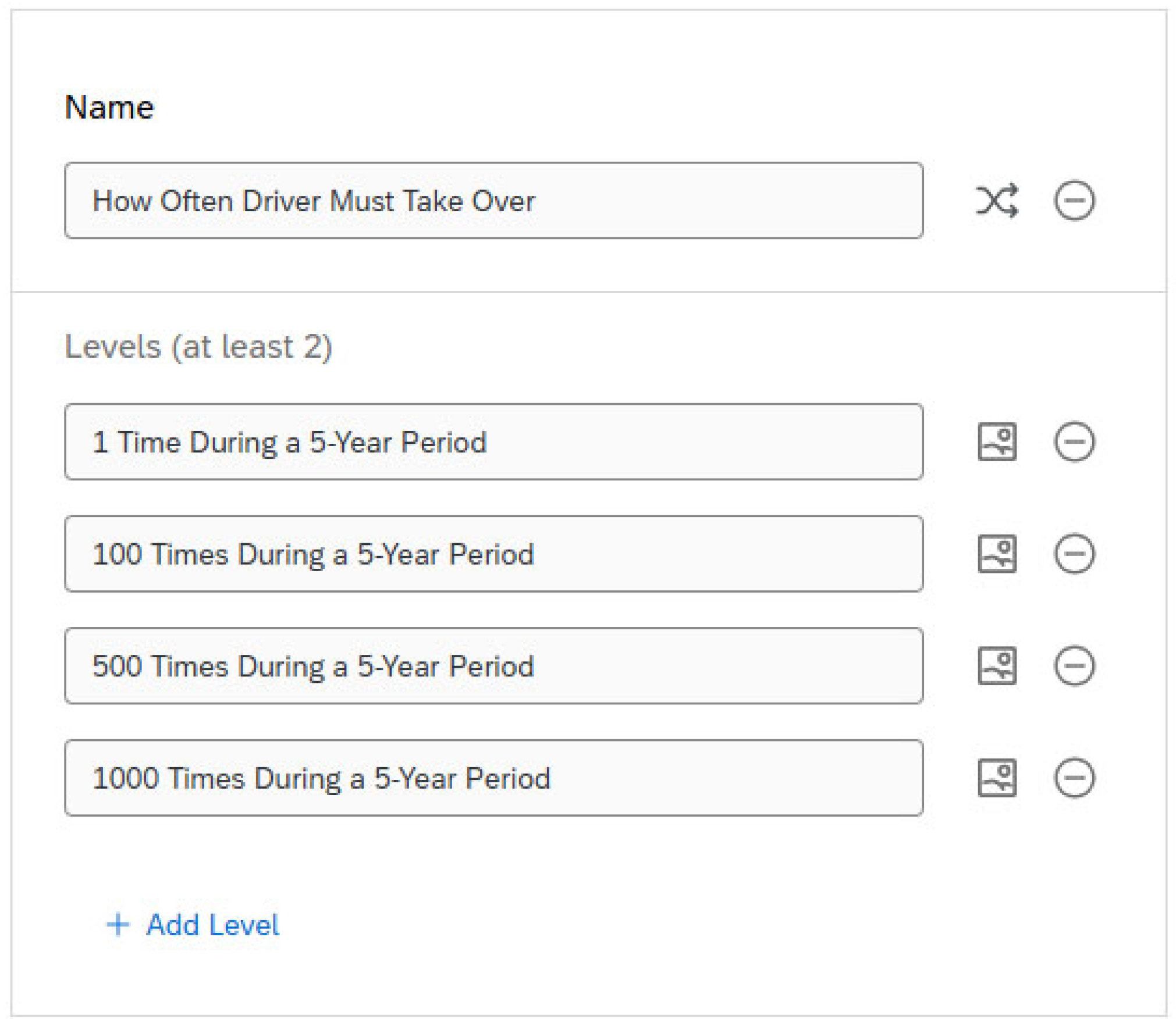
Task: Click the Levels (at least 2) label
Action: [x=198, y=347]
